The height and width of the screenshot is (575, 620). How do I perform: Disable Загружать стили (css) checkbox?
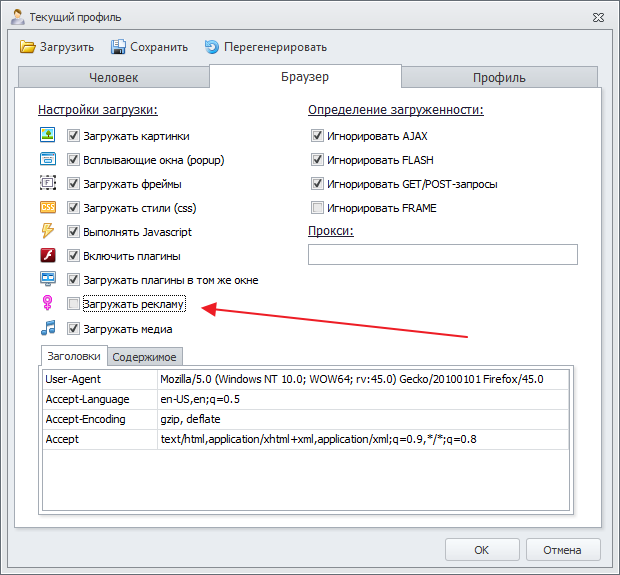click(x=73, y=208)
